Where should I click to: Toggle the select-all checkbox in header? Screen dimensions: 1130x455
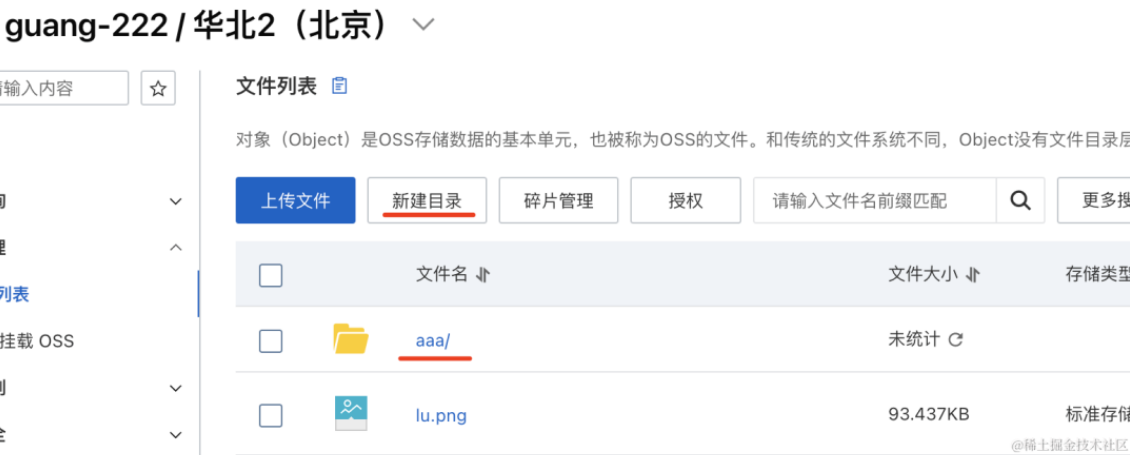click(270, 275)
